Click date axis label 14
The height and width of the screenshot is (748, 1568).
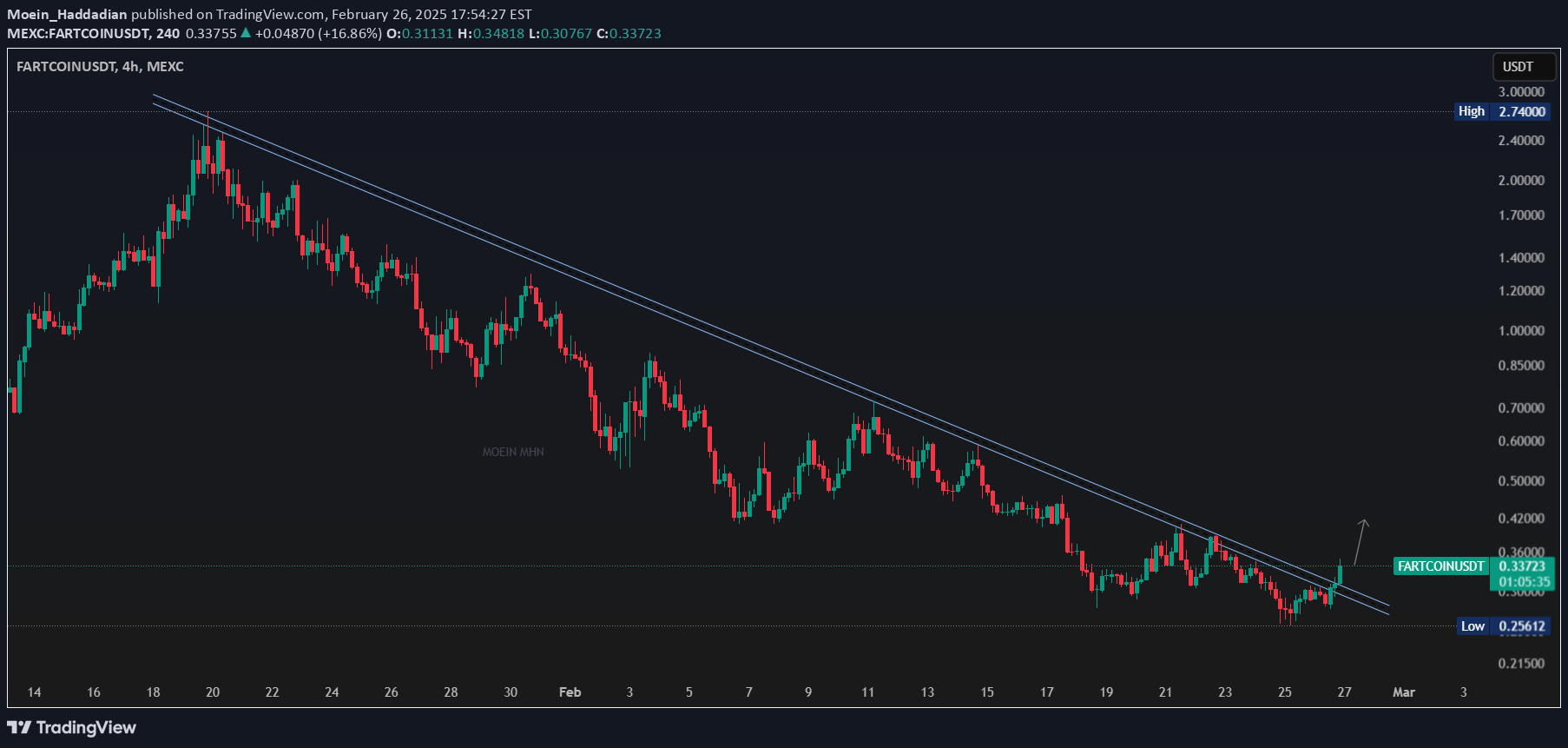tap(34, 692)
